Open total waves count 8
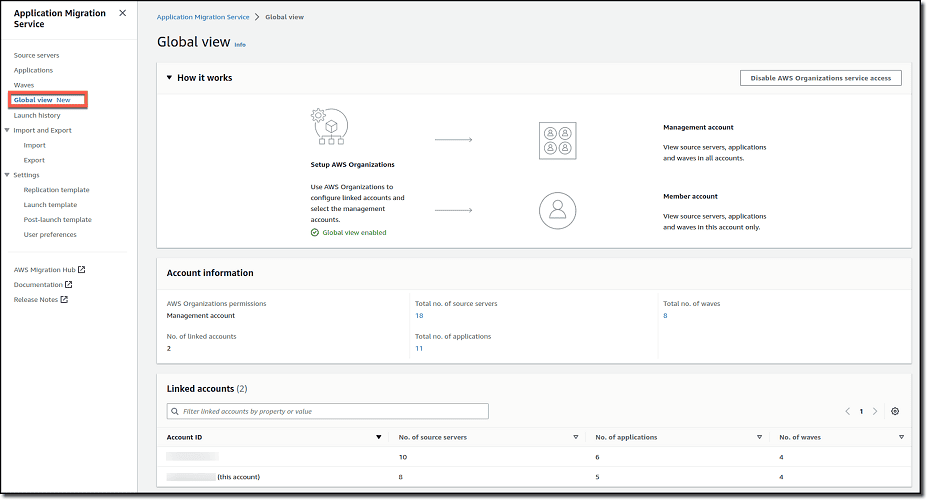The image size is (927, 500). pyautogui.click(x=665, y=316)
